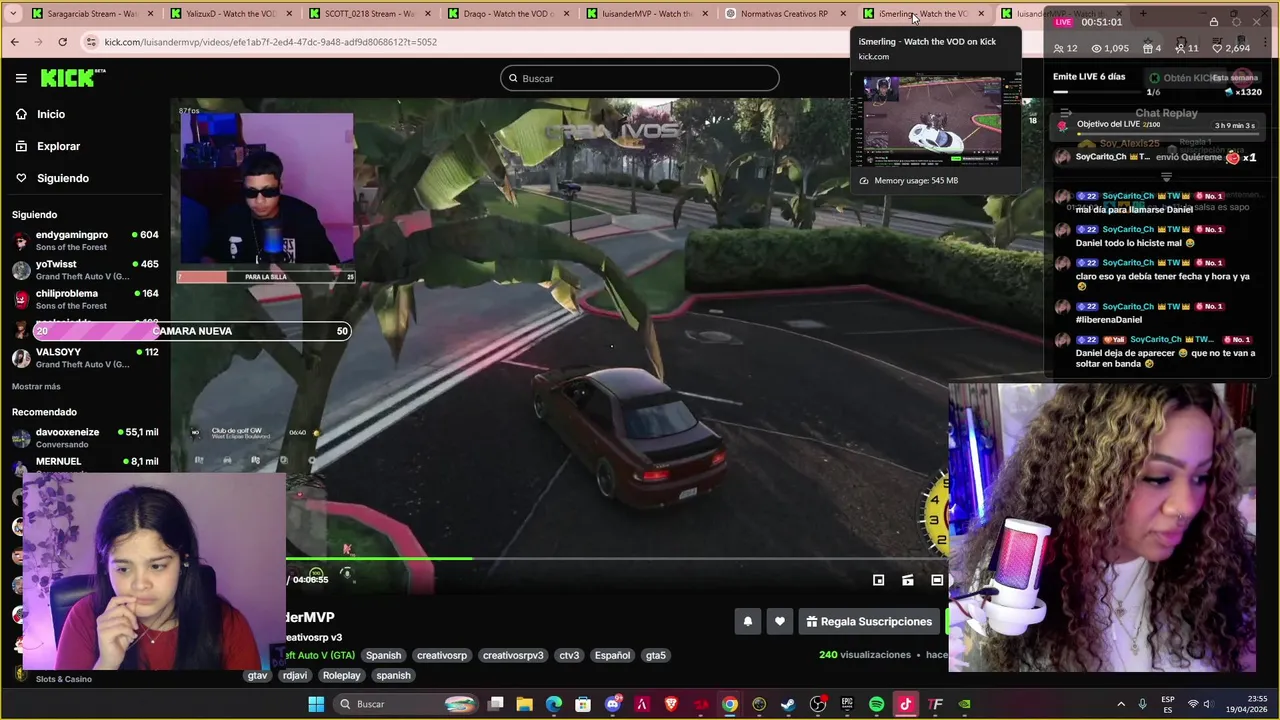Open Siguiendo page in the sidebar
The image size is (1280, 720).
[x=63, y=178]
